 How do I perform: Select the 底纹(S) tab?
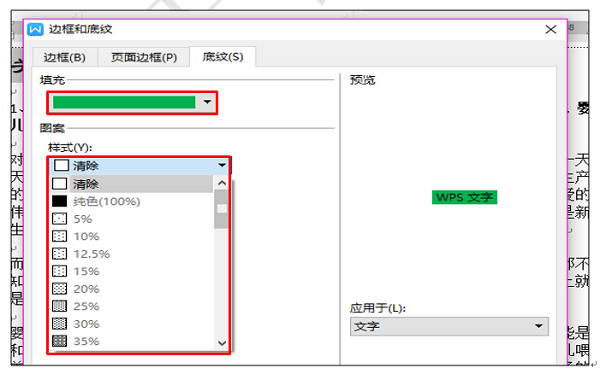coord(223,57)
